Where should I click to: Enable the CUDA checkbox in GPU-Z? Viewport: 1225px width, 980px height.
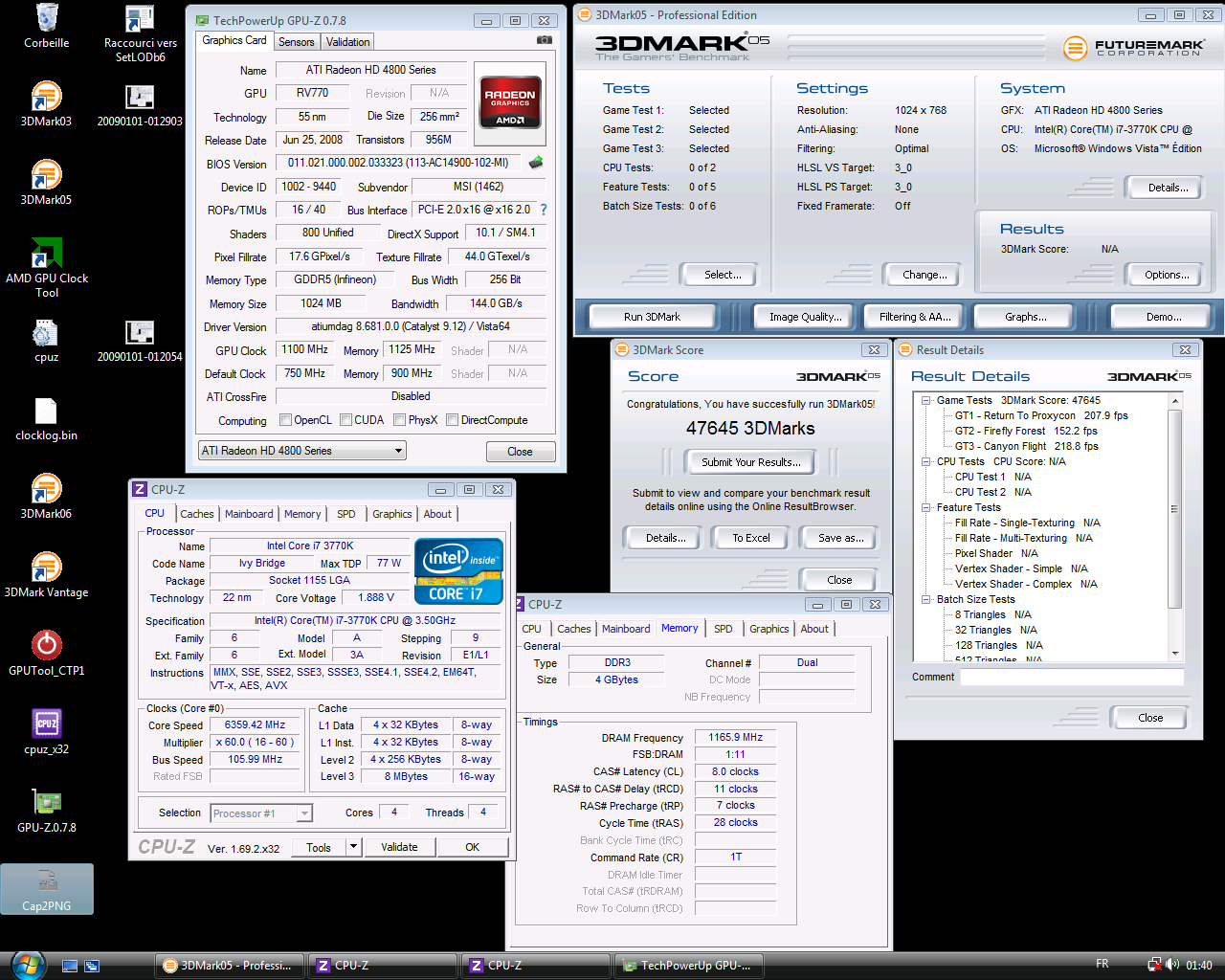click(x=345, y=420)
